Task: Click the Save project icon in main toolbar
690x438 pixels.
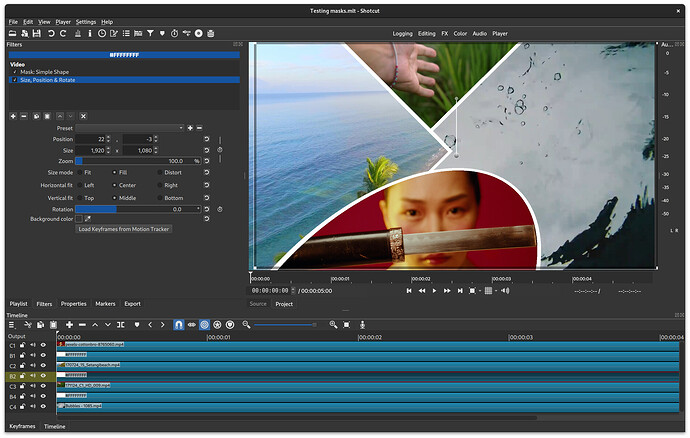Action: coord(37,33)
